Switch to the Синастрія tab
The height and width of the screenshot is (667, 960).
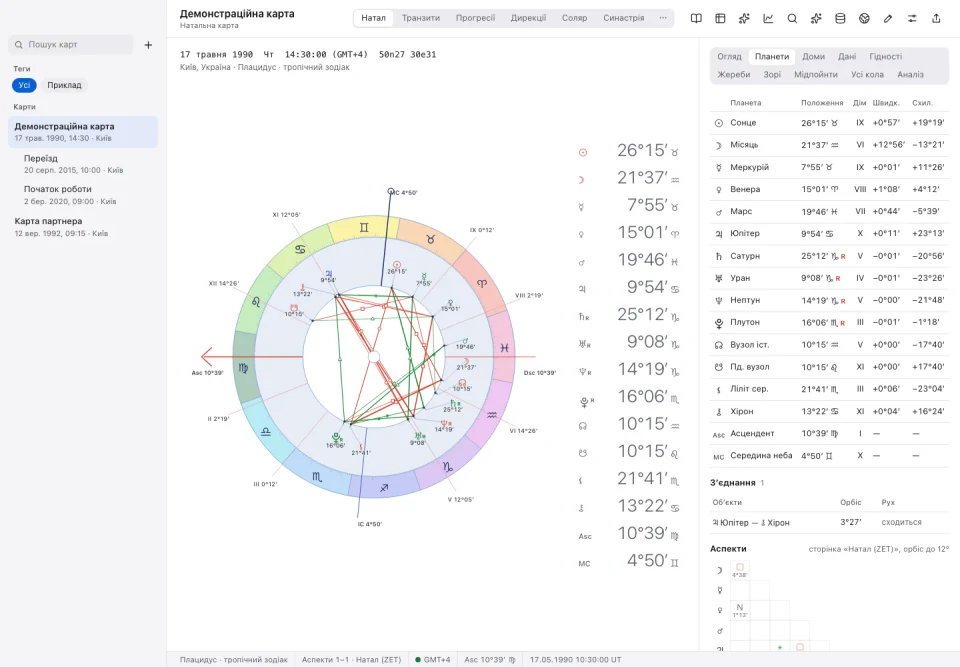coord(623,18)
